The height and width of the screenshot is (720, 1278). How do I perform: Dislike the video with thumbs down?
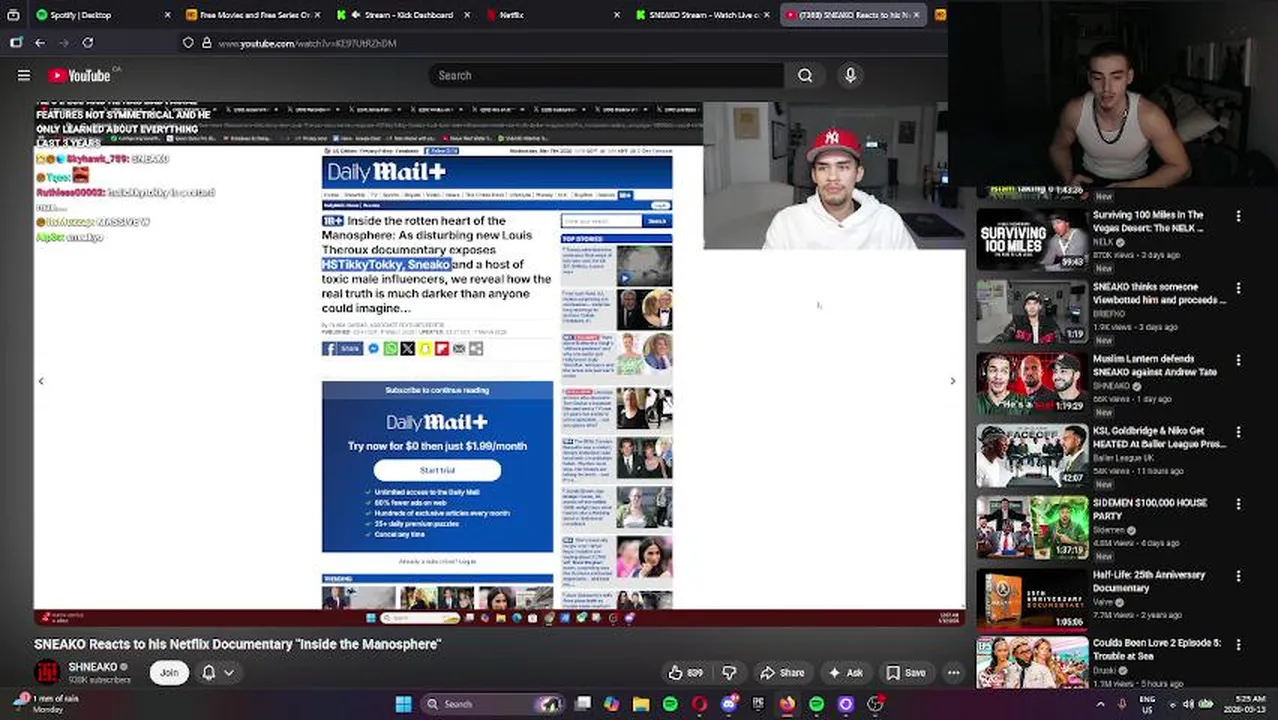(x=729, y=673)
